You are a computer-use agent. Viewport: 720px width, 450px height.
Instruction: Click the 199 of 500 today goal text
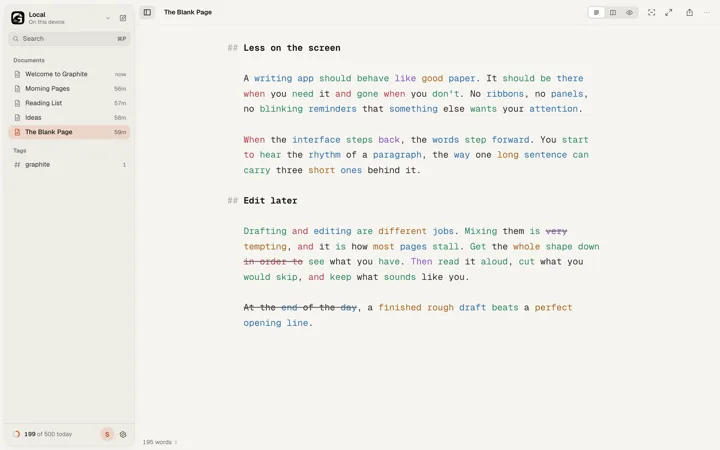click(x=48, y=434)
